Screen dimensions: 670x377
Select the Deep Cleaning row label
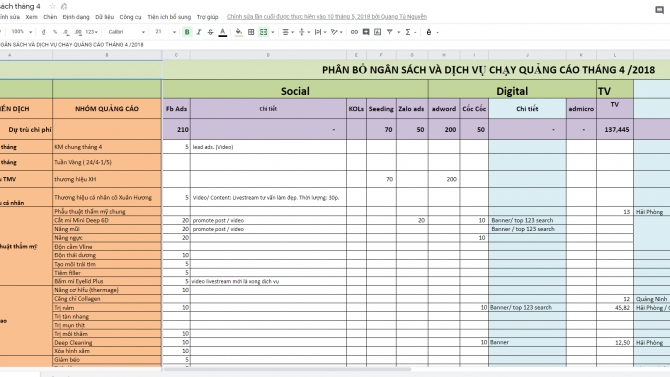point(107,342)
